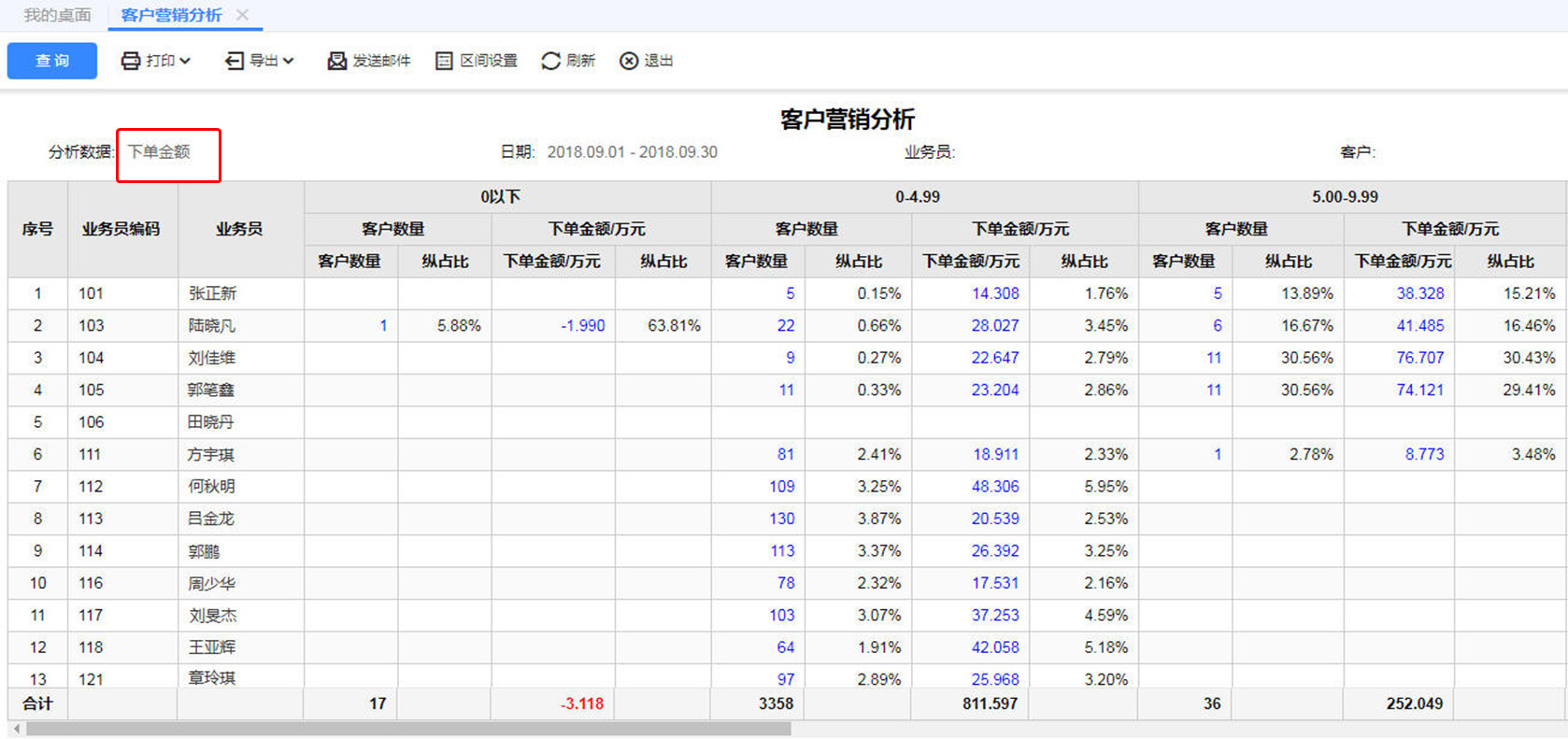Switch to 我的桌面 tab
The width and height of the screenshot is (1568, 739).
point(57,15)
